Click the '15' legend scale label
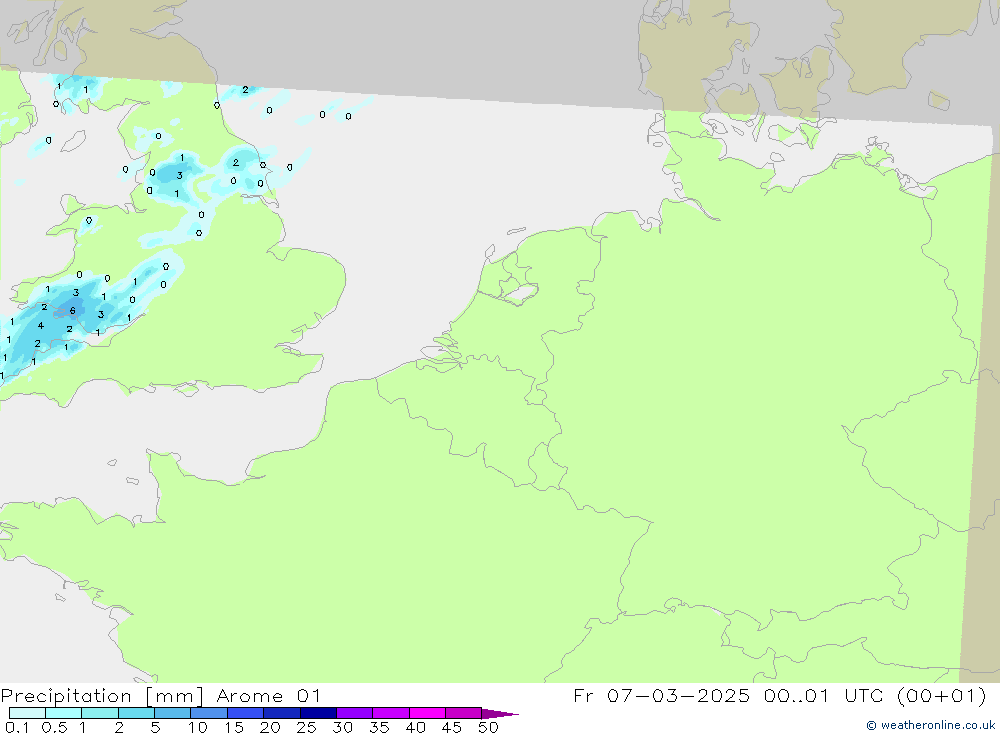1000x733 pixels. [x=234, y=727]
